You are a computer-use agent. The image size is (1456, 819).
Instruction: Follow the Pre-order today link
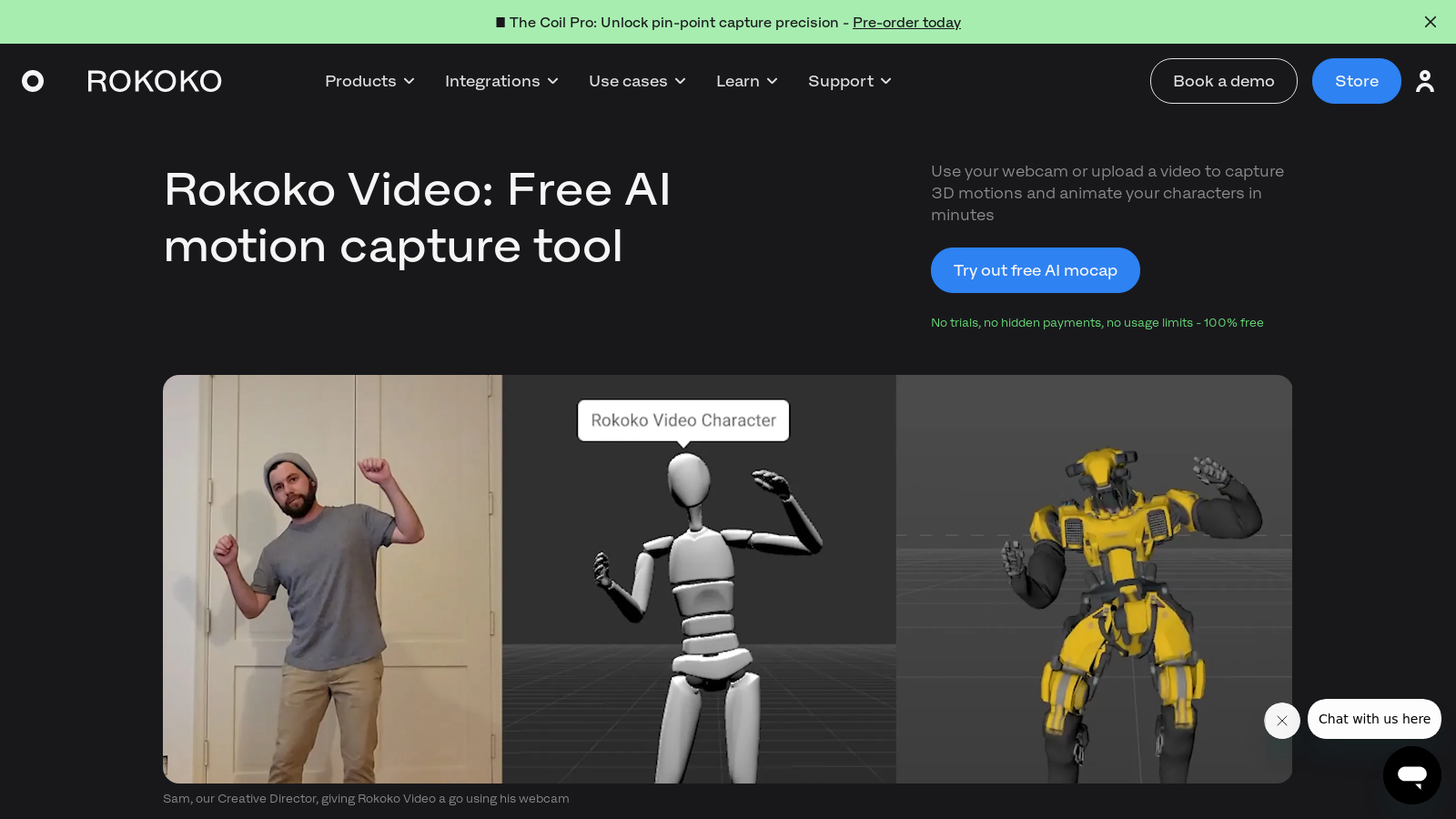(906, 22)
